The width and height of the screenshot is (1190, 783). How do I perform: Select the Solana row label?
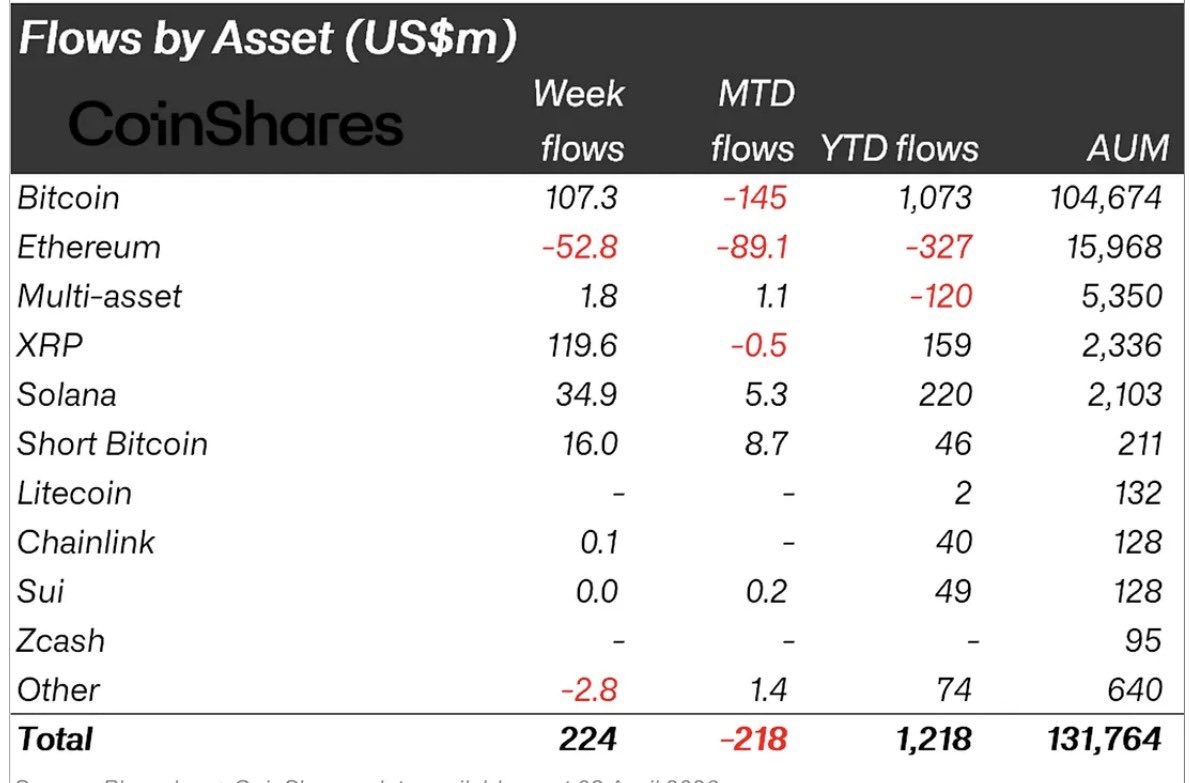(x=66, y=394)
